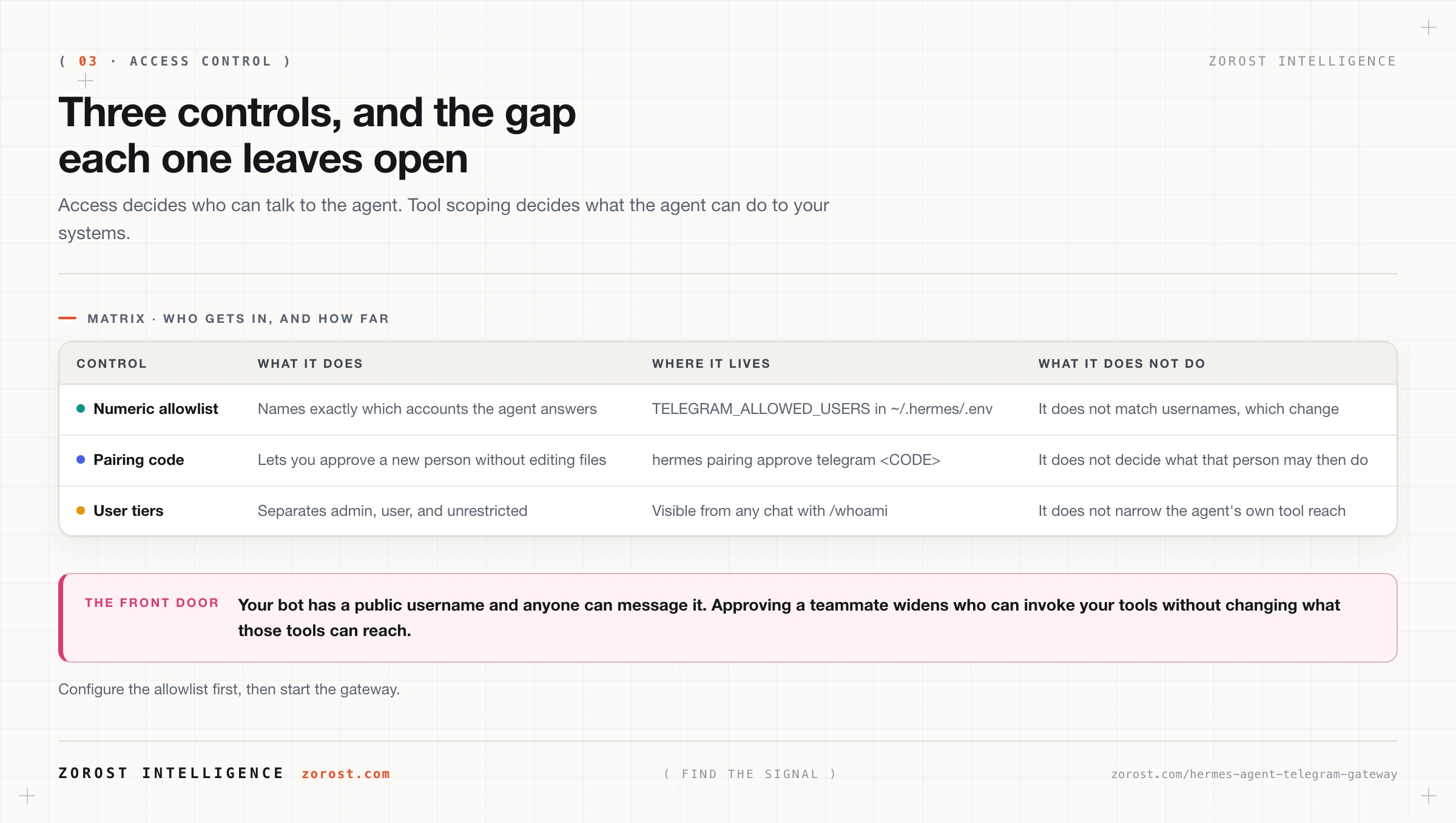The image size is (1456, 823).
Task: Click 'Names exactly which accounts the agent answers'
Action: click(427, 408)
